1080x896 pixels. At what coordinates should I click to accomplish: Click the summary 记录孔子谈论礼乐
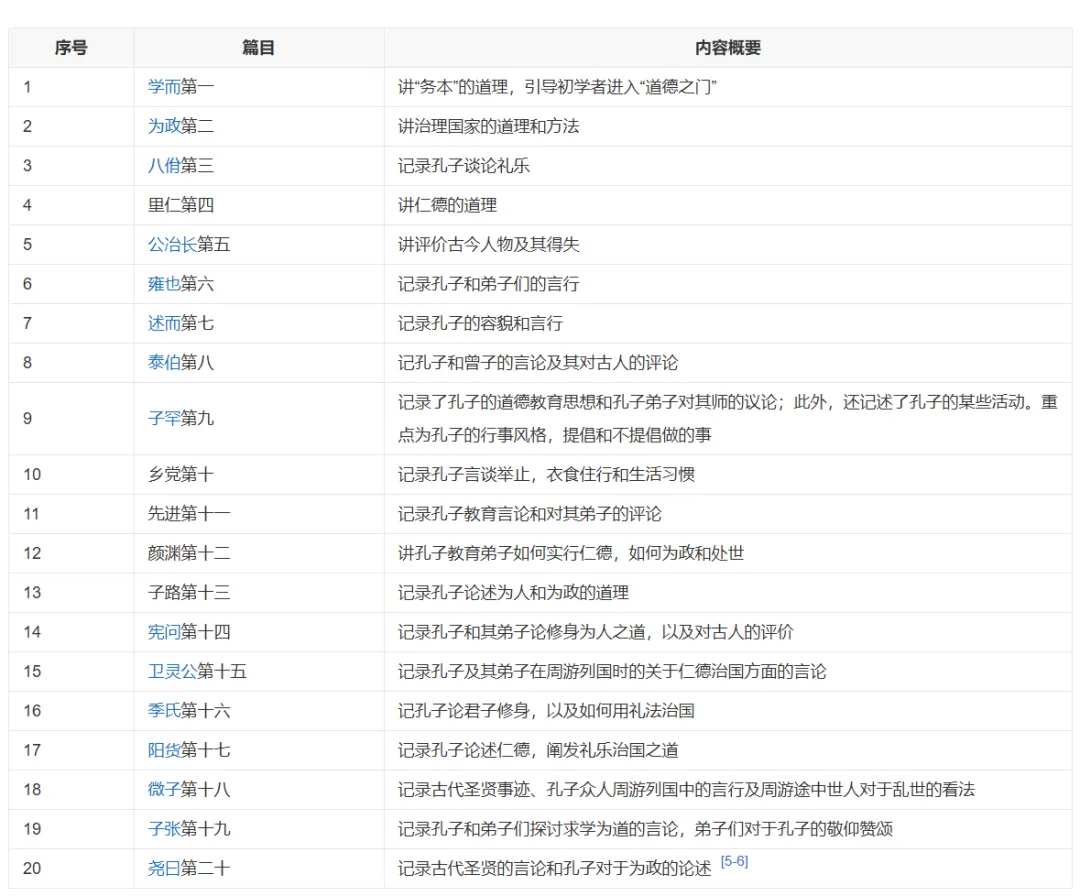pyautogui.click(x=464, y=165)
